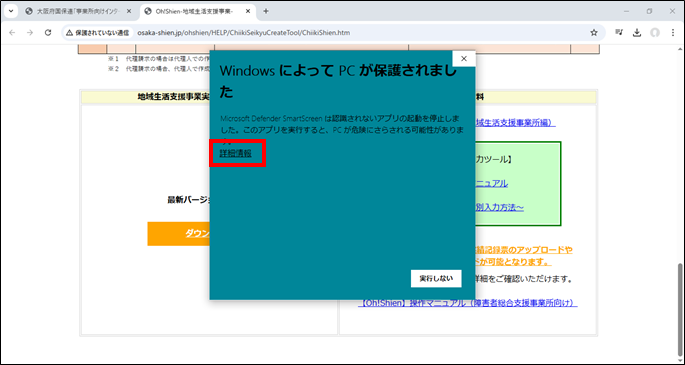Close the SmartScreen dialog with X
The height and width of the screenshot is (365, 685).
pyautogui.click(x=464, y=59)
